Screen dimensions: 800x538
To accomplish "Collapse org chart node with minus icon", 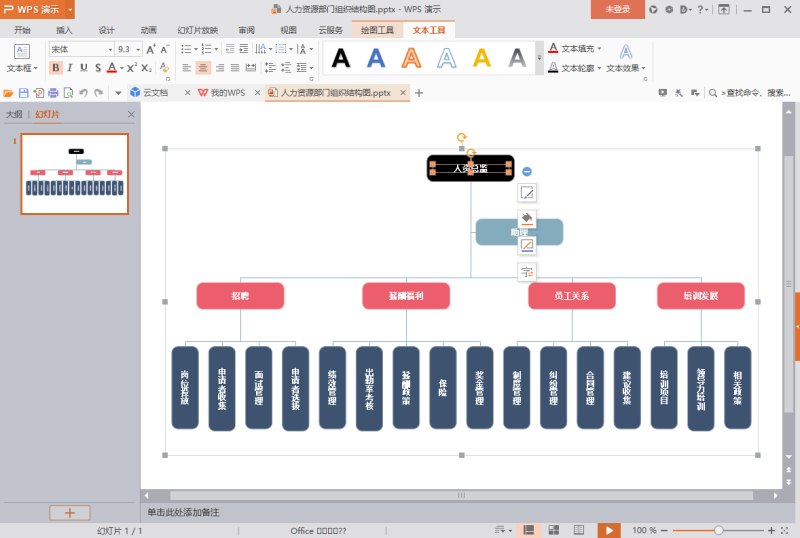I will point(527,172).
